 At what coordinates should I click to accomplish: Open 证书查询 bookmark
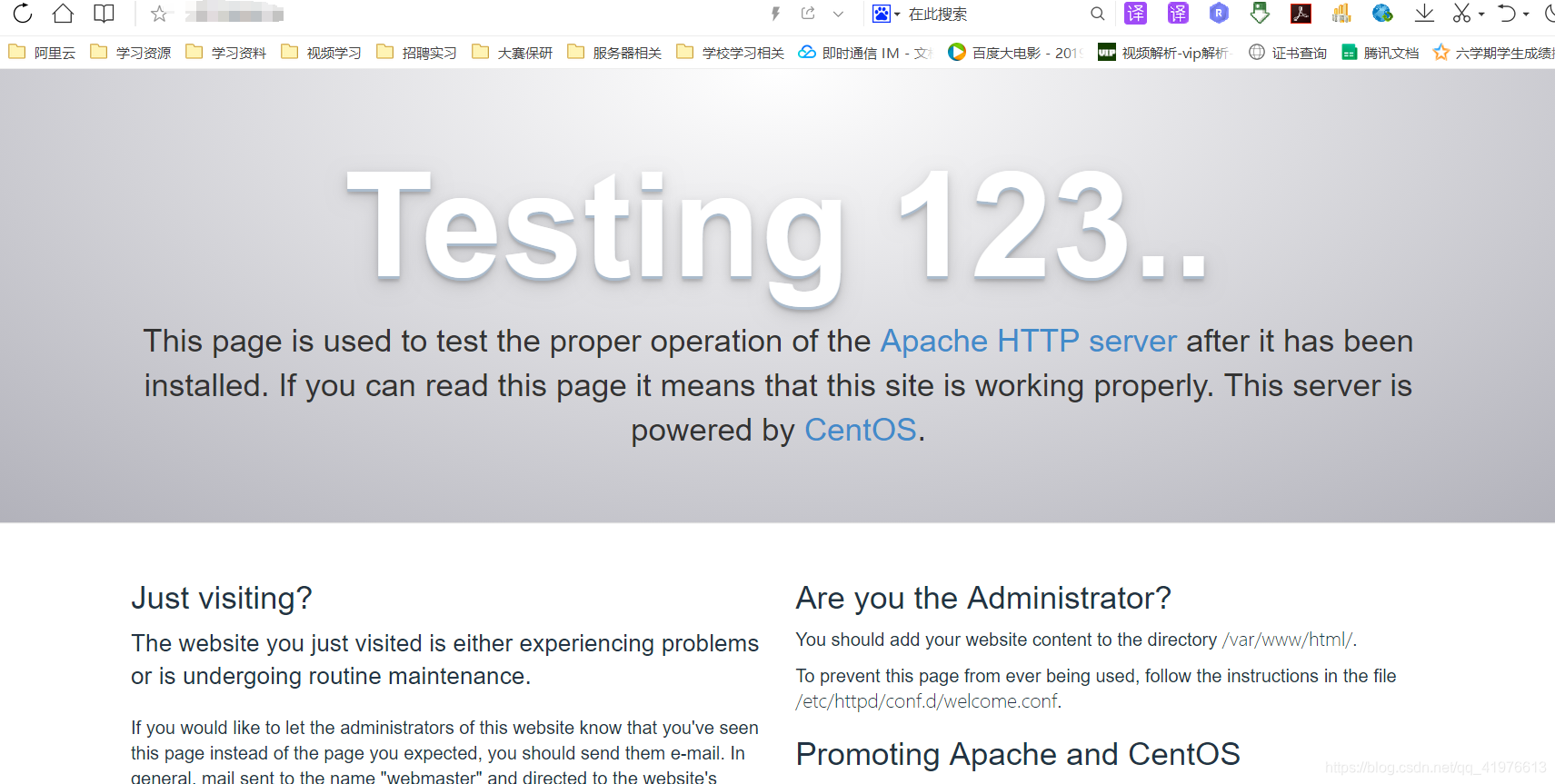tap(1288, 53)
